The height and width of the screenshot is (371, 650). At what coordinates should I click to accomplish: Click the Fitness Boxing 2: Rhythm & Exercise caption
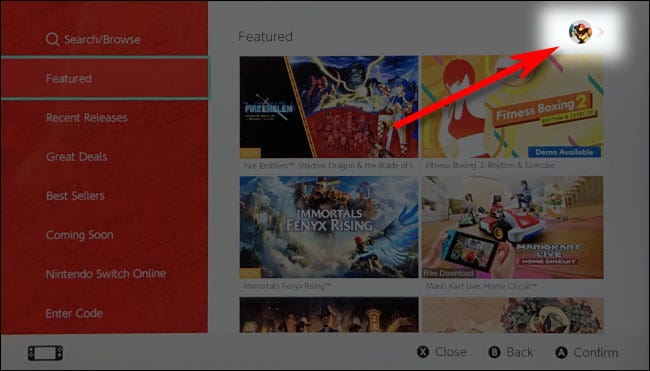tap(490, 165)
